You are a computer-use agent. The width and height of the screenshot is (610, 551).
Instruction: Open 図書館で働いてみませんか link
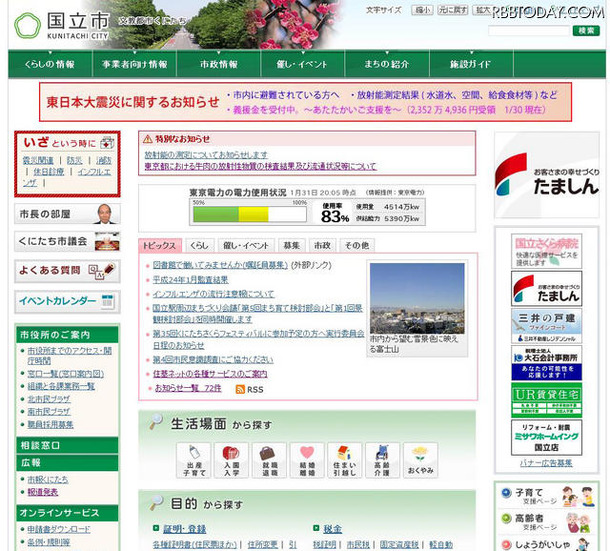point(220,265)
